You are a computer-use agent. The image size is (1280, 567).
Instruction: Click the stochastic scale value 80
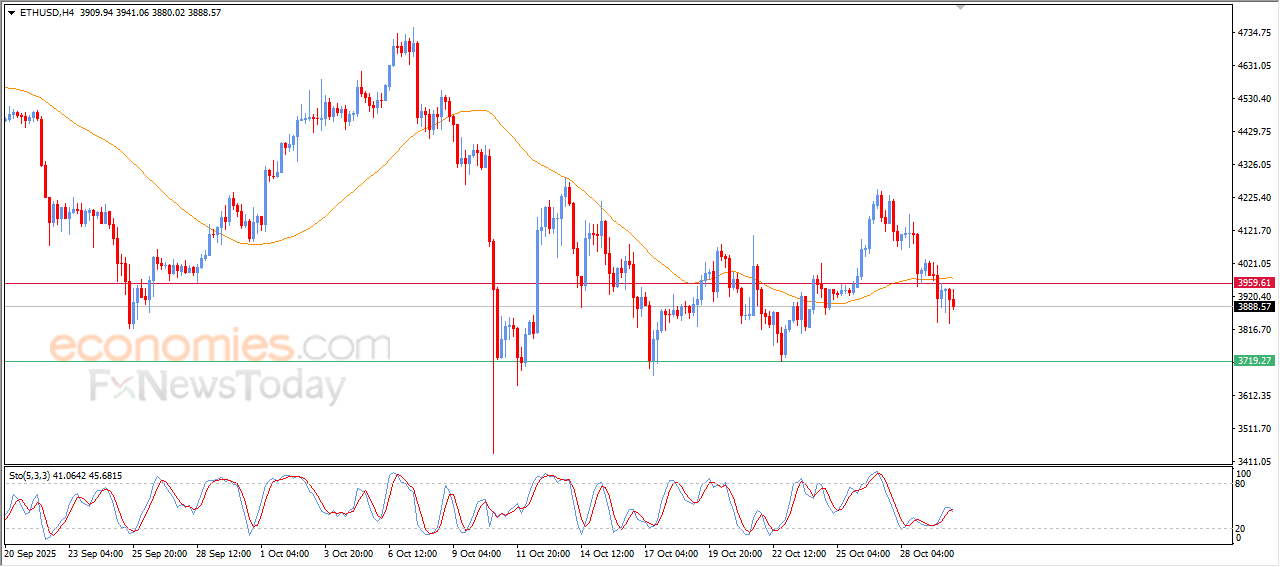(x=1241, y=484)
